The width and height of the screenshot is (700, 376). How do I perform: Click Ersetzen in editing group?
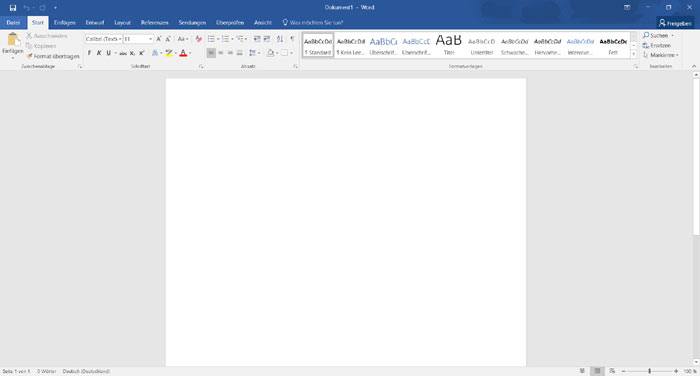pos(656,46)
